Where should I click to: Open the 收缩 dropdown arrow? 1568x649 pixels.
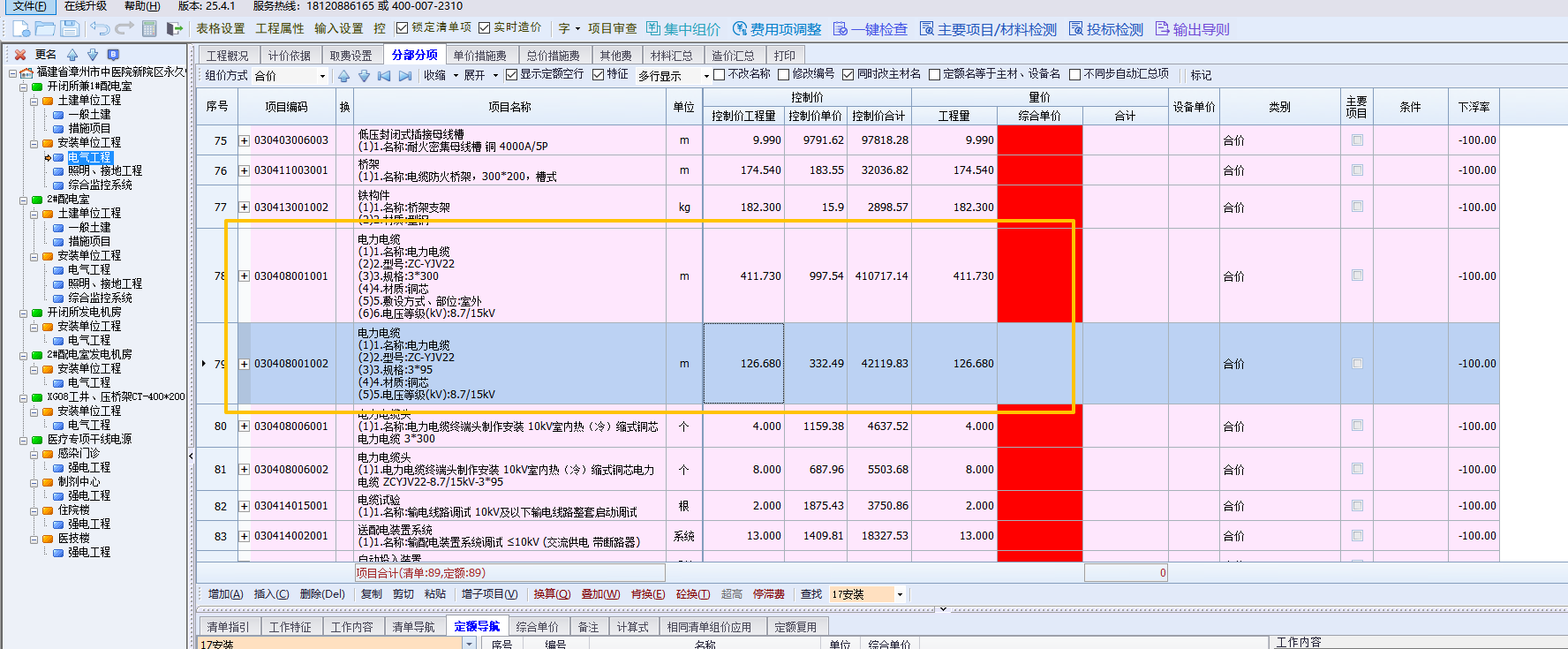pyautogui.click(x=456, y=76)
